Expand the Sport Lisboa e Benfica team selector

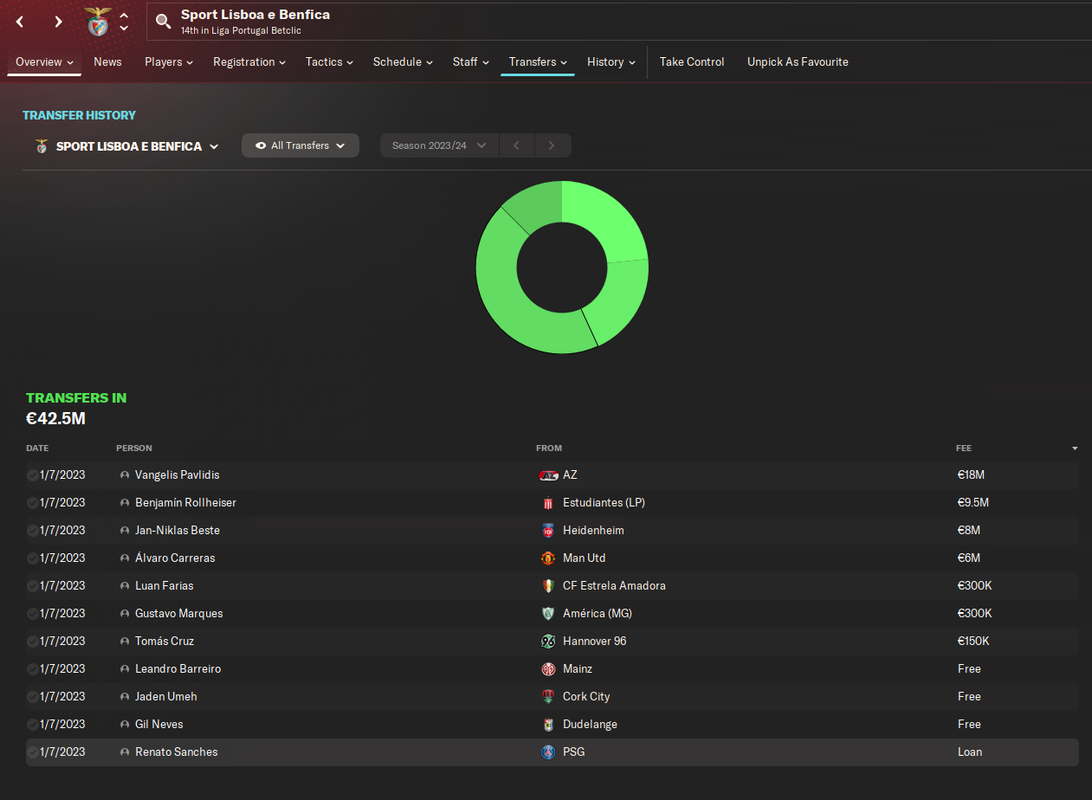click(127, 146)
